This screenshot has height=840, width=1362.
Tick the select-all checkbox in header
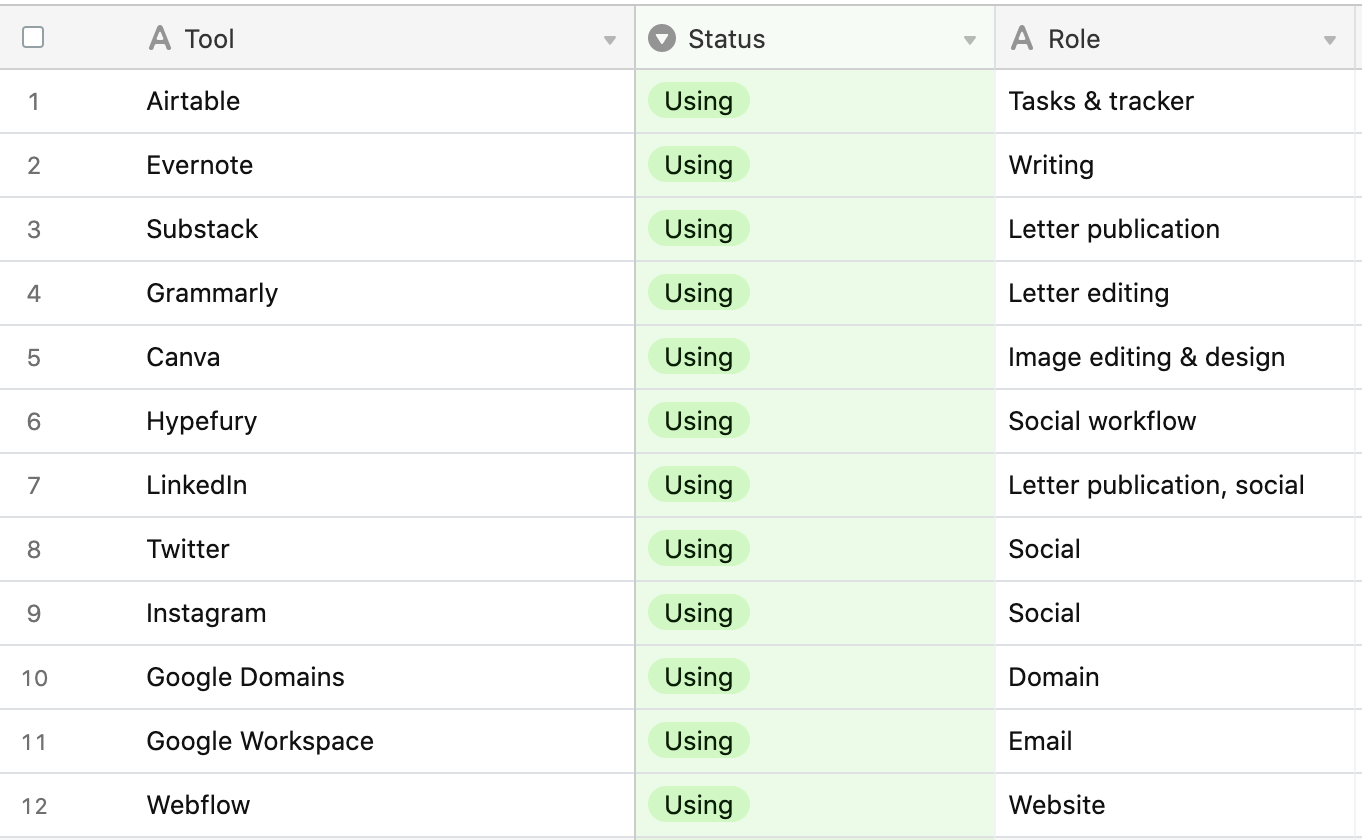pos(33,38)
